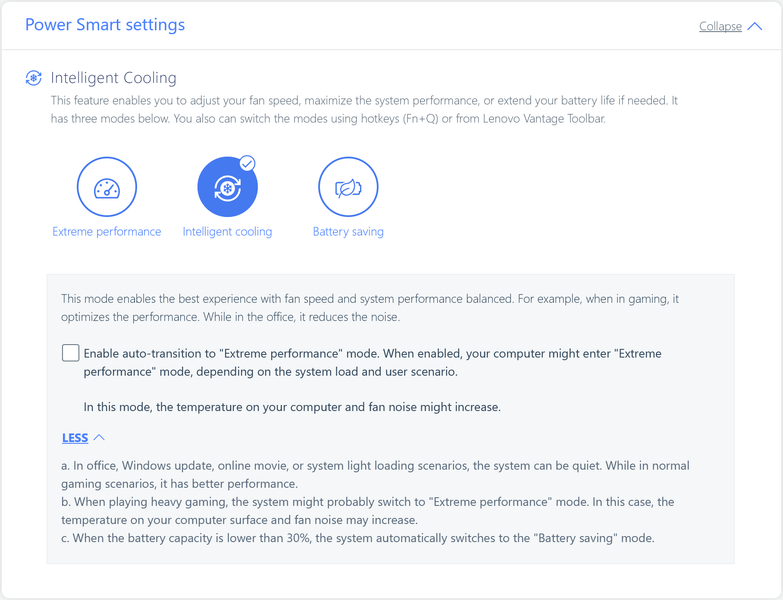Choose the "Intelligent cooling" mode label

click(x=227, y=232)
